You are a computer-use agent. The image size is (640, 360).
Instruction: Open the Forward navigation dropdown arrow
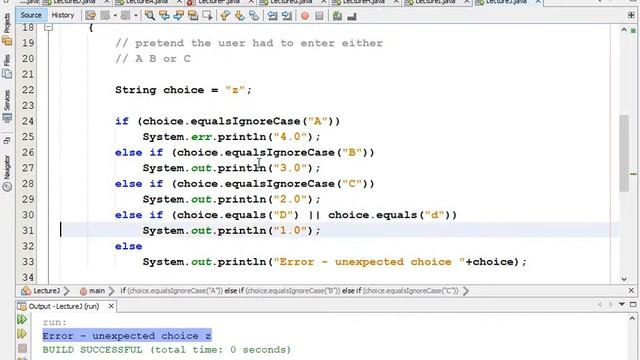click(136, 16)
